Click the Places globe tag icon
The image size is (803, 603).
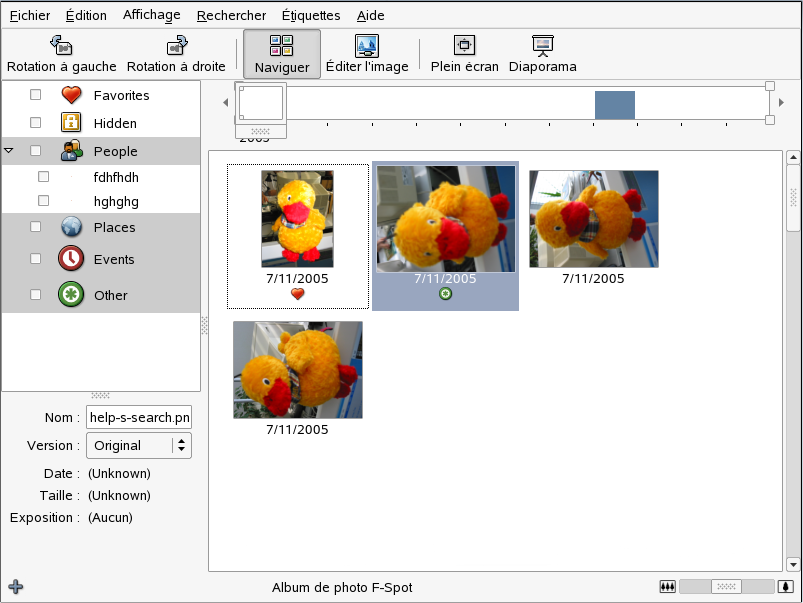point(71,226)
